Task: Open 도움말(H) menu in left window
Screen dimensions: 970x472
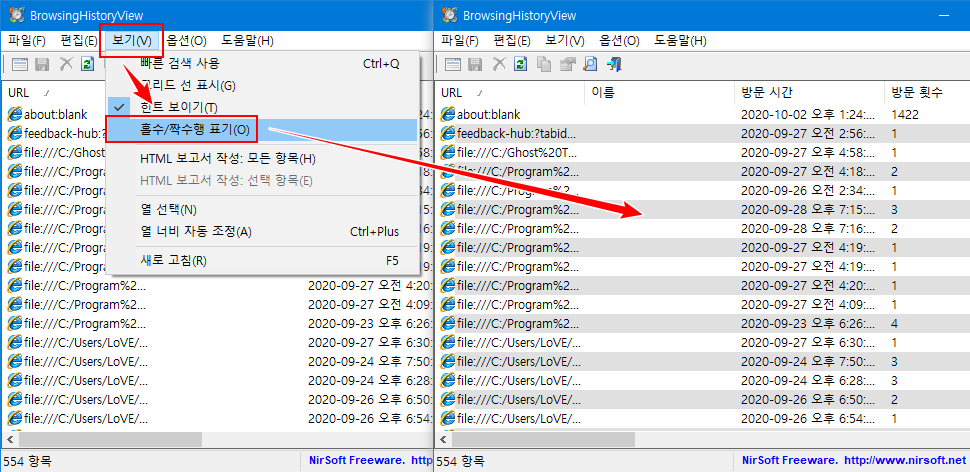Action: pyautogui.click(x=247, y=41)
